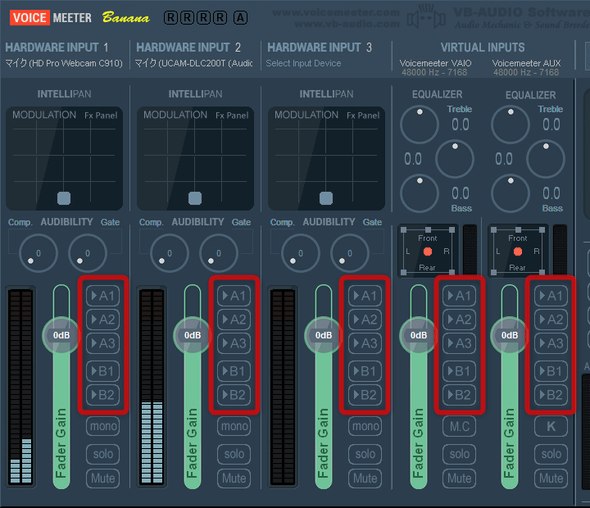590x508 pixels.
Task: Enable mono on Hardware Input 3
Action: [x=365, y=426]
